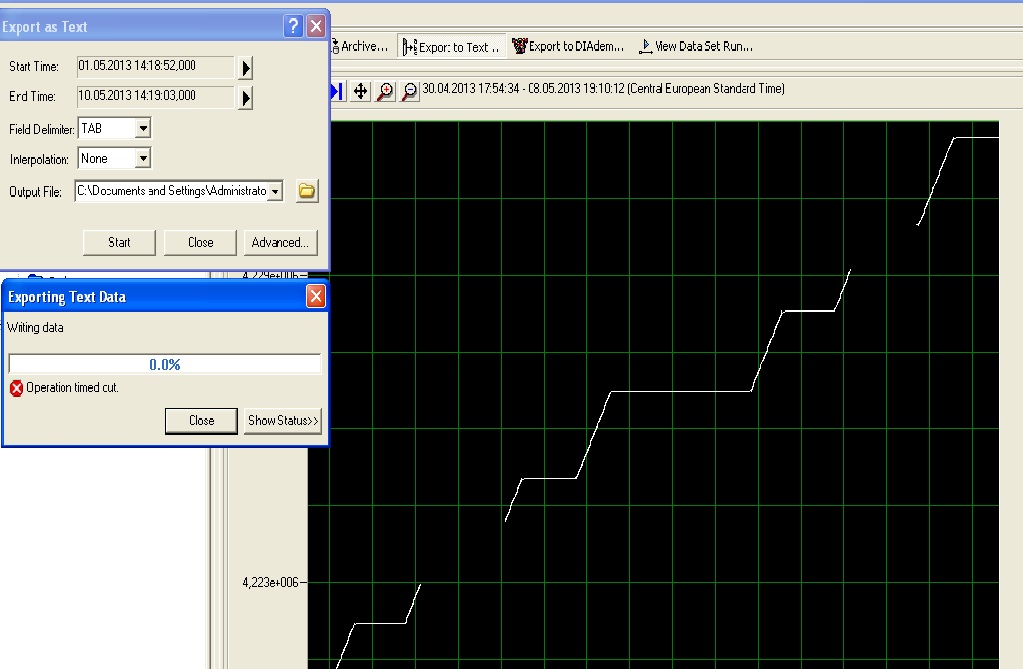Expand the Output File path dropdown

click(x=275, y=191)
